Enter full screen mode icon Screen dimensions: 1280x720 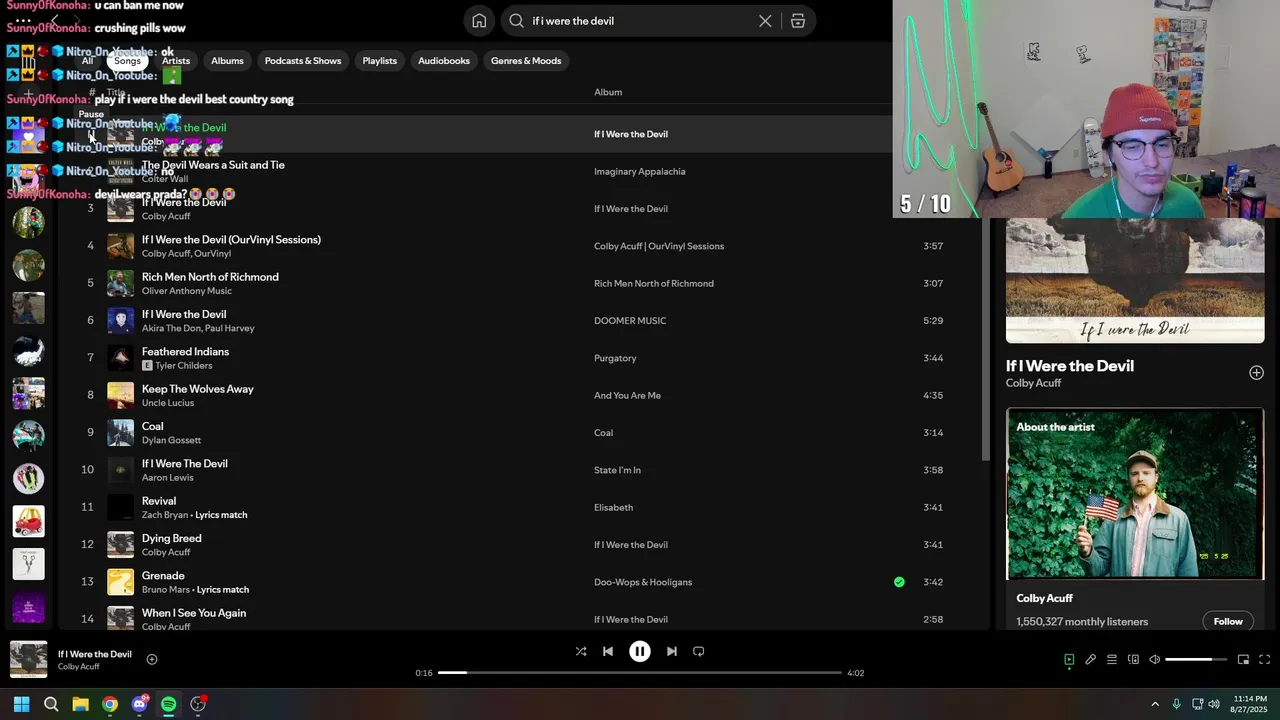click(1264, 659)
